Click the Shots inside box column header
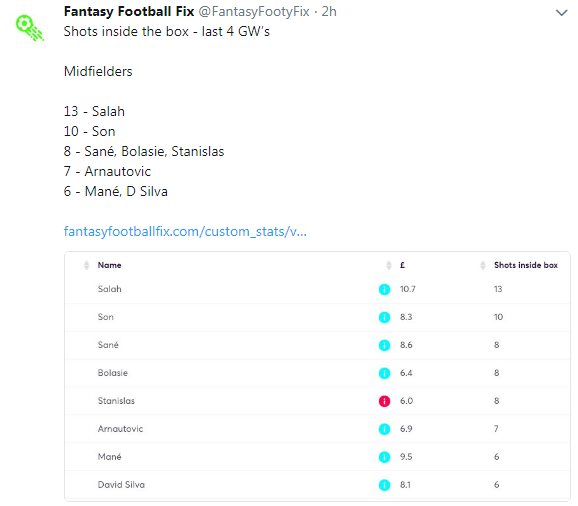Image resolution: width=578 pixels, height=506 pixels. coord(526,265)
